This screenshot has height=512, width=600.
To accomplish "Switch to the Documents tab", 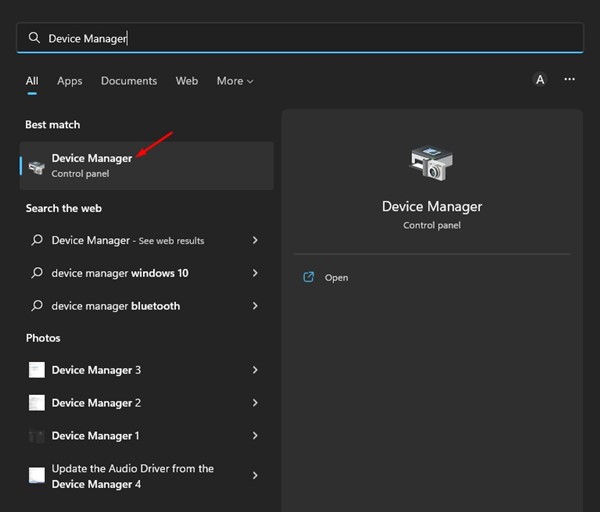I will click(x=129, y=81).
